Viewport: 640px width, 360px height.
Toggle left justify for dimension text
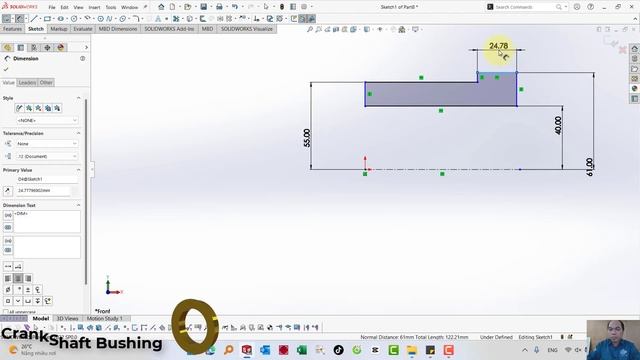click(8, 278)
